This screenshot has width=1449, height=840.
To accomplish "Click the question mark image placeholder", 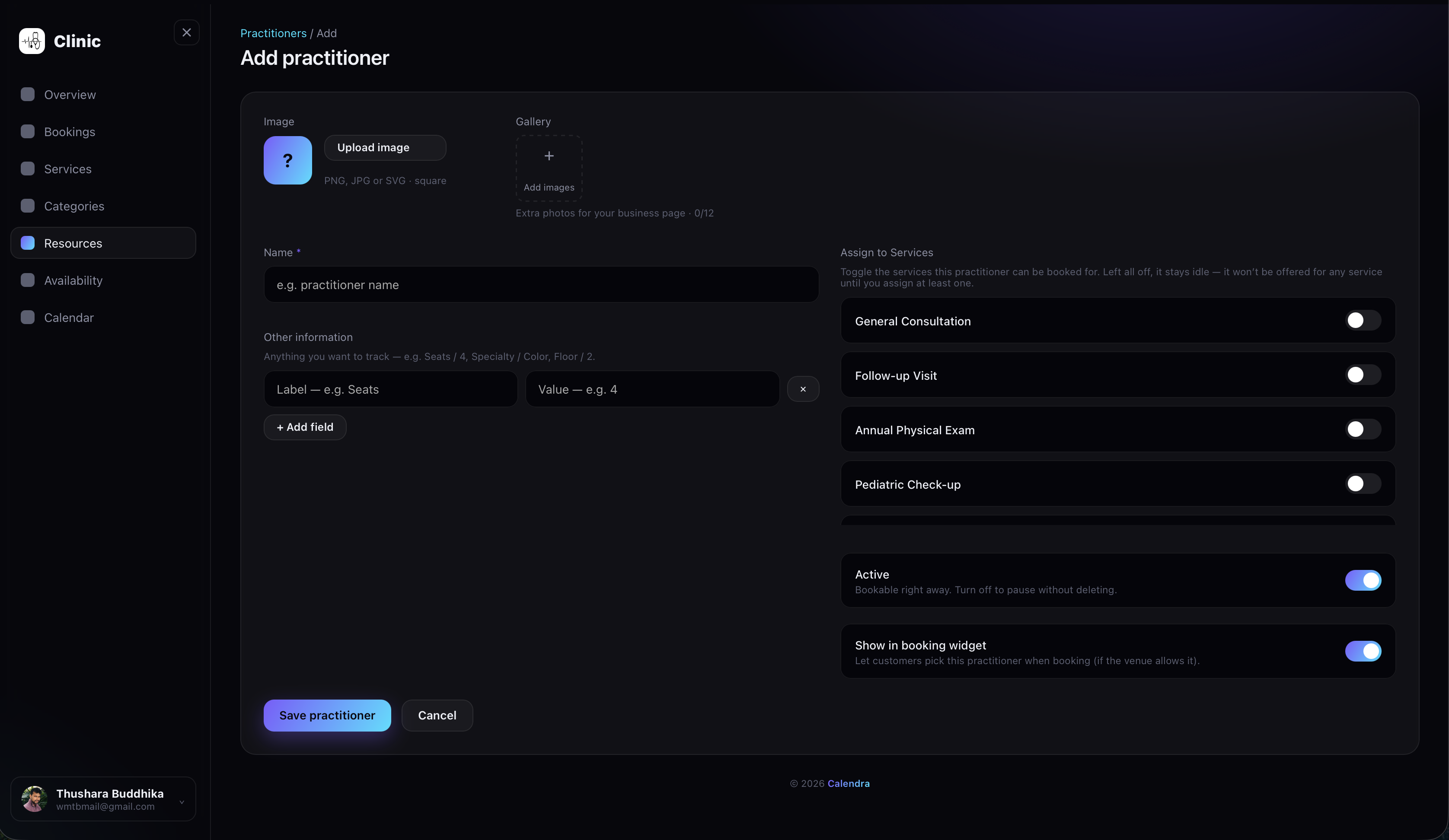I will (287, 160).
